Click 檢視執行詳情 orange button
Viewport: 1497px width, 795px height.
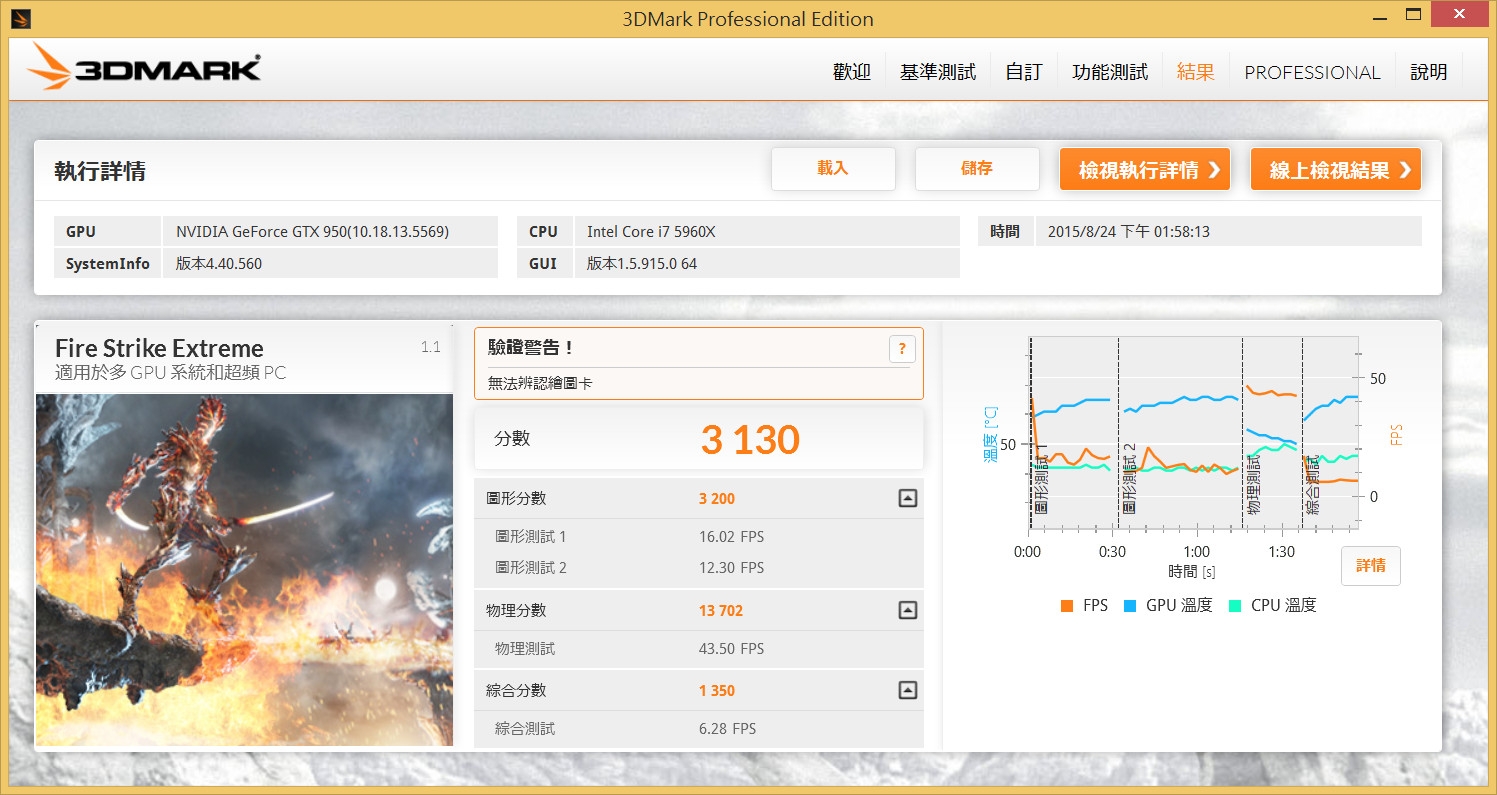1145,170
